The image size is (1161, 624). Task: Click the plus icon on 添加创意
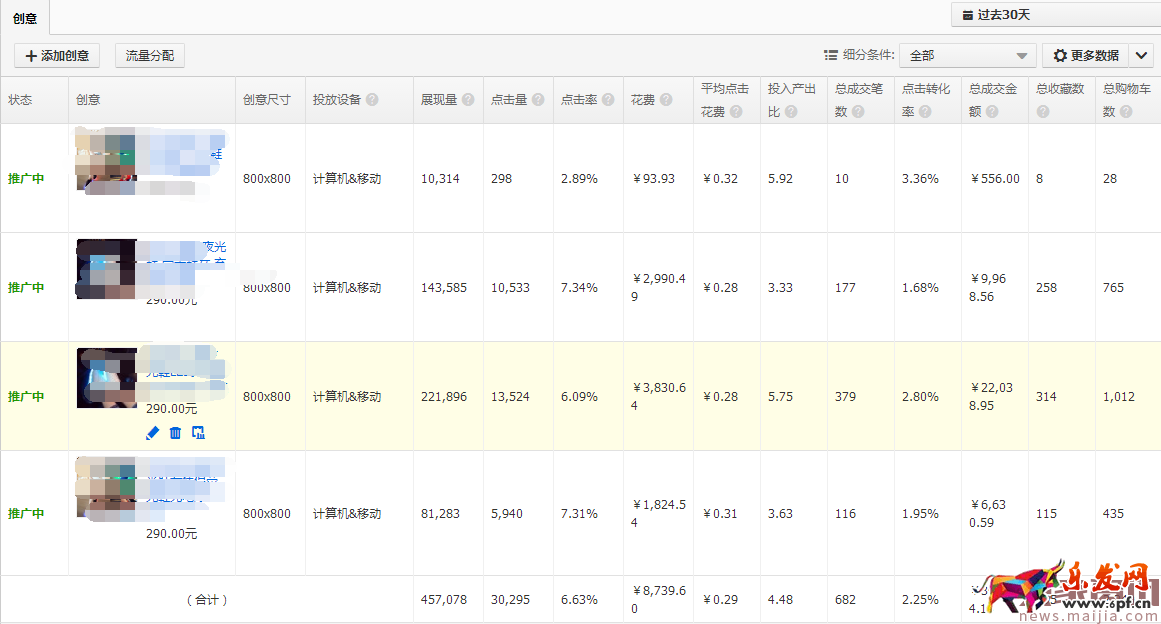point(31,55)
